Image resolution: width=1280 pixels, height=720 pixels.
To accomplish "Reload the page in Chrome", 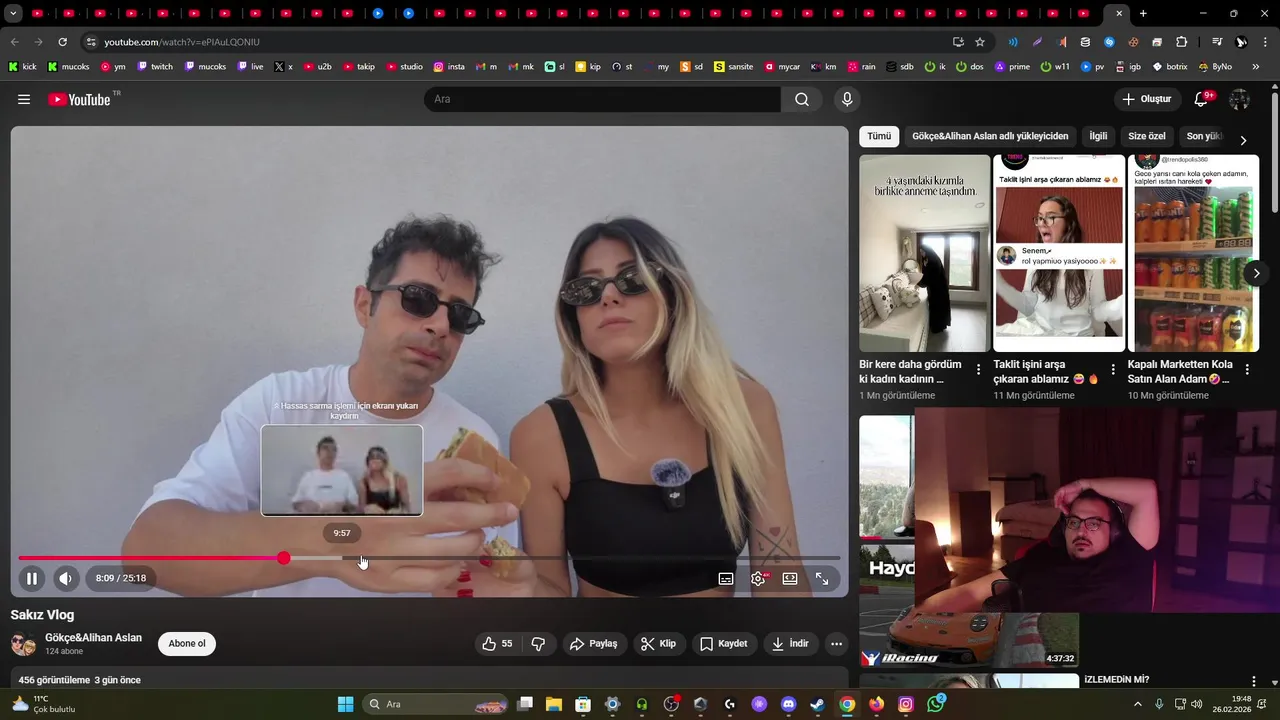I will click(62, 42).
